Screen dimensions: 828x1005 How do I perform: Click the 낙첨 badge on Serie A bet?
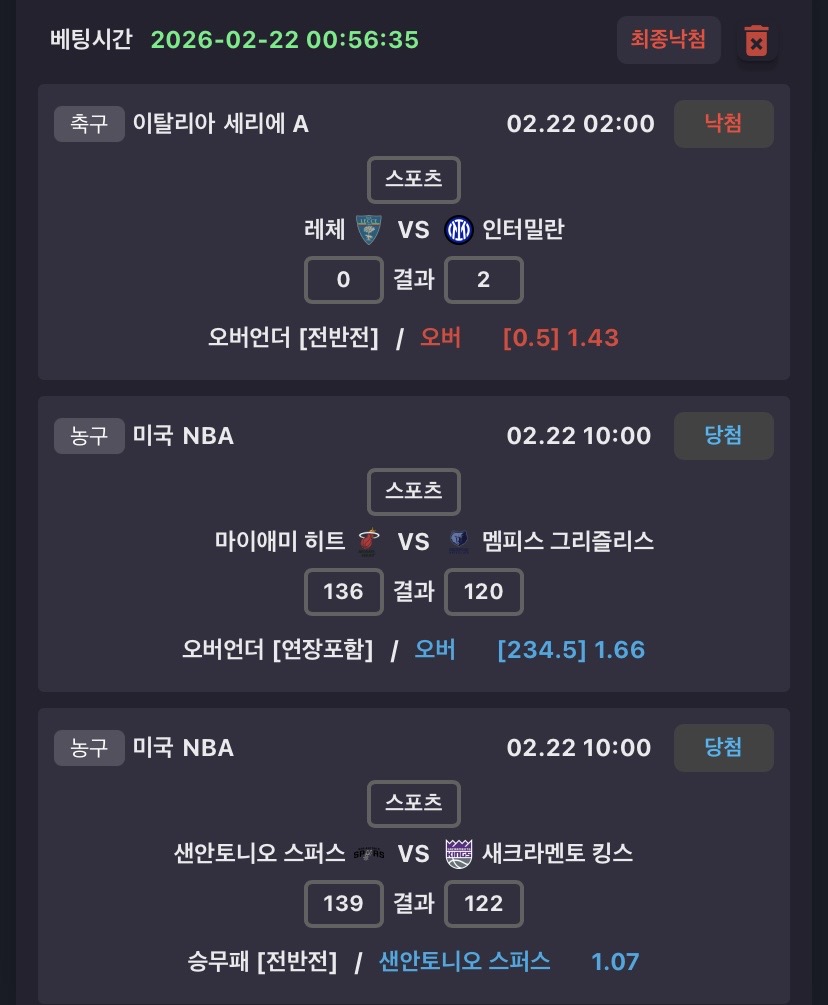tap(723, 124)
